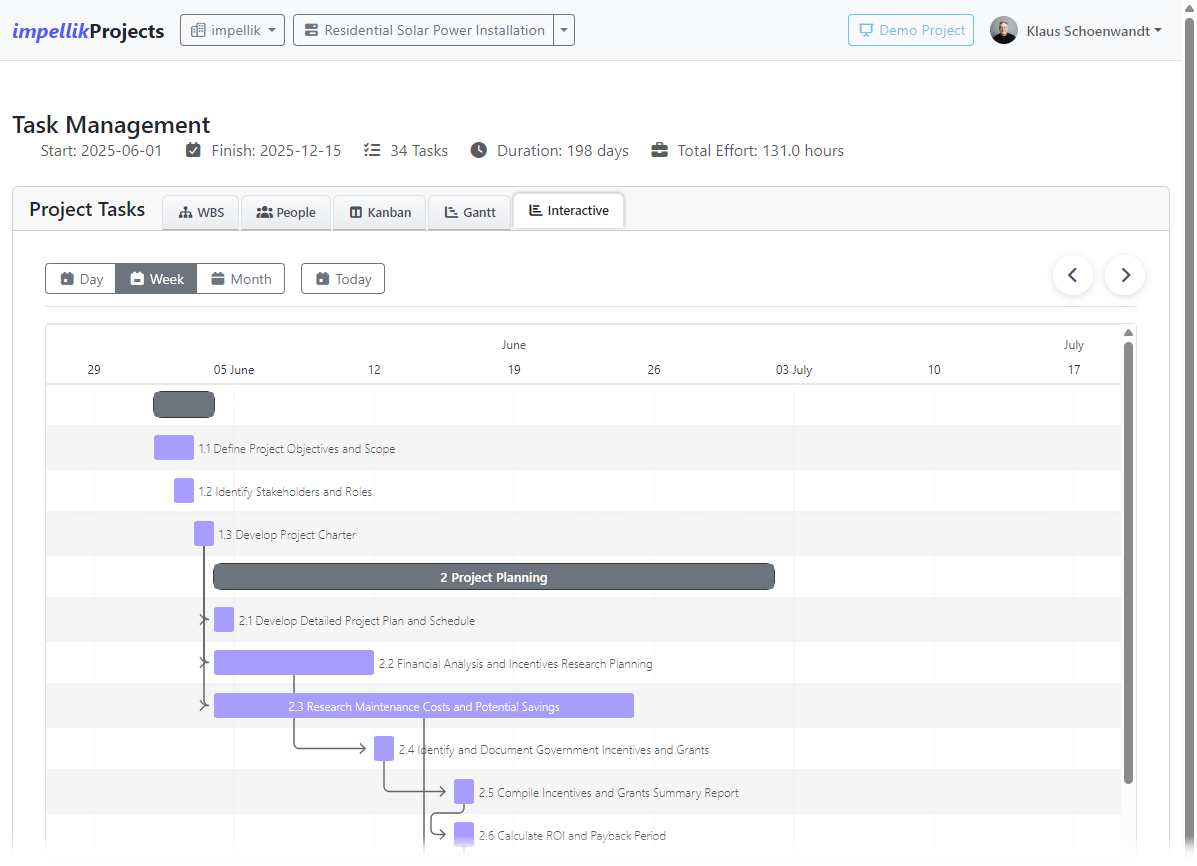1197x866 pixels.
Task: Switch to the WBS tab
Action: [202, 212]
